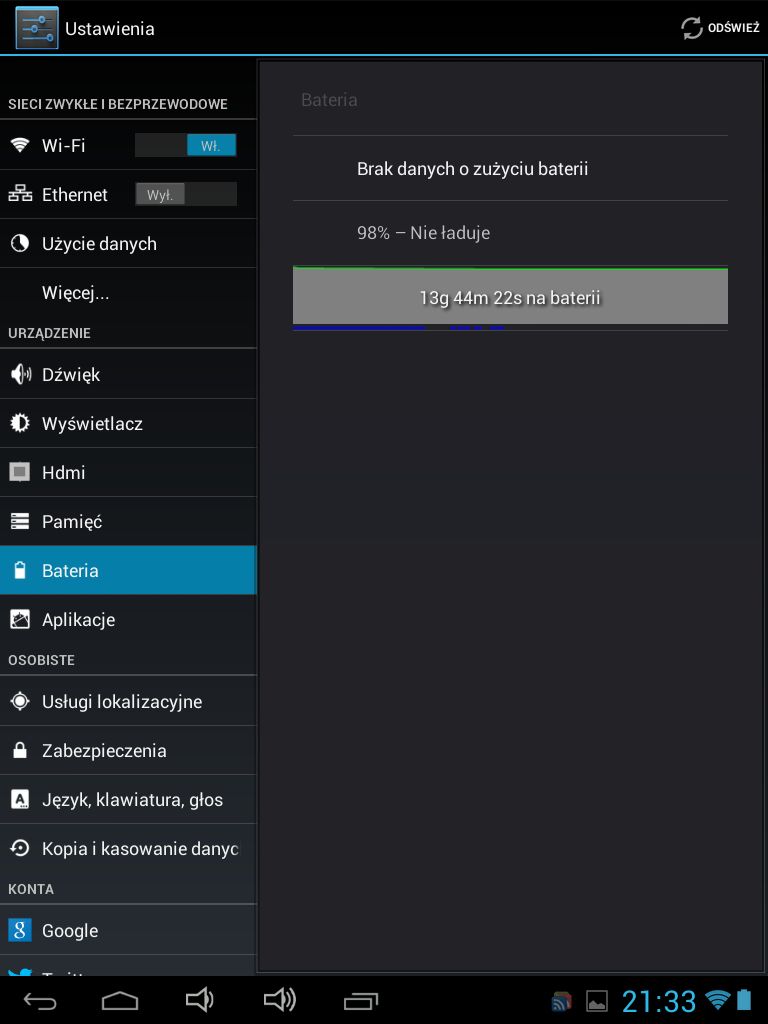Tap the refresh arrows icon labeled Odśwież
Viewport: 768px width, 1024px height.
692,28
